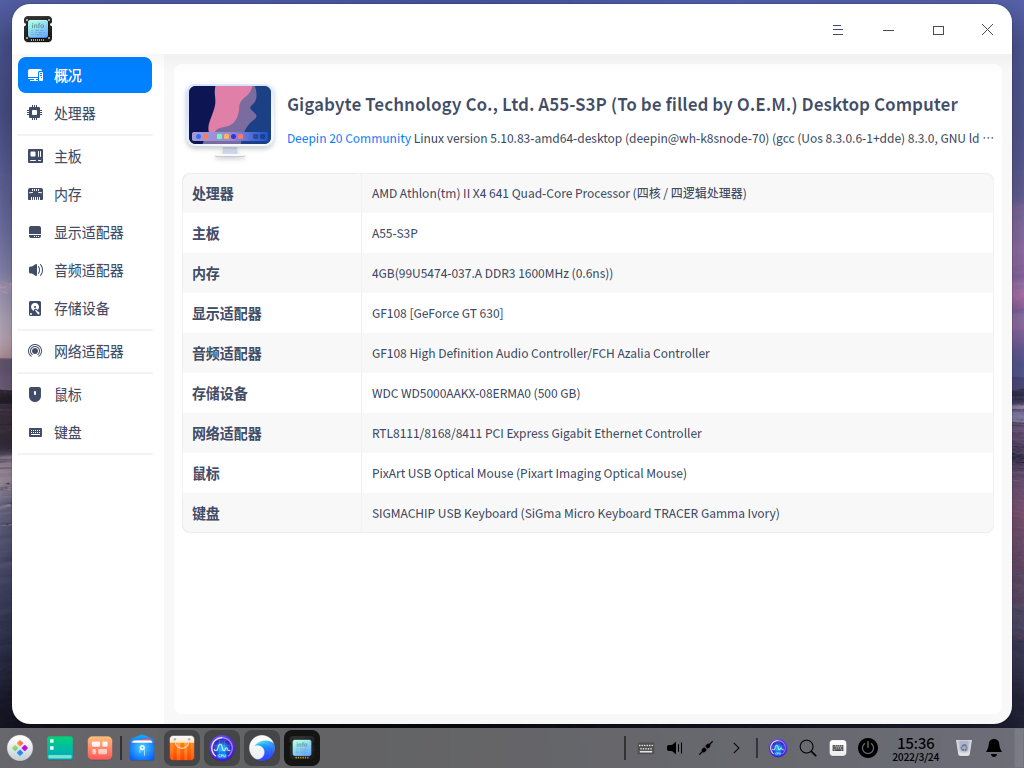Select the 概况 overview sidebar item
This screenshot has height=768, width=1024.
pyautogui.click(x=85, y=75)
